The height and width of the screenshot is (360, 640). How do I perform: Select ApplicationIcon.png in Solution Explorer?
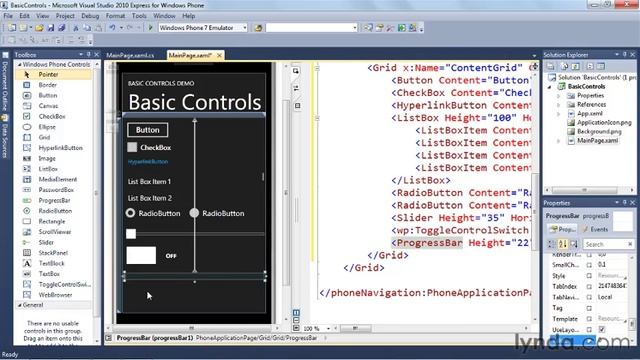604,122
